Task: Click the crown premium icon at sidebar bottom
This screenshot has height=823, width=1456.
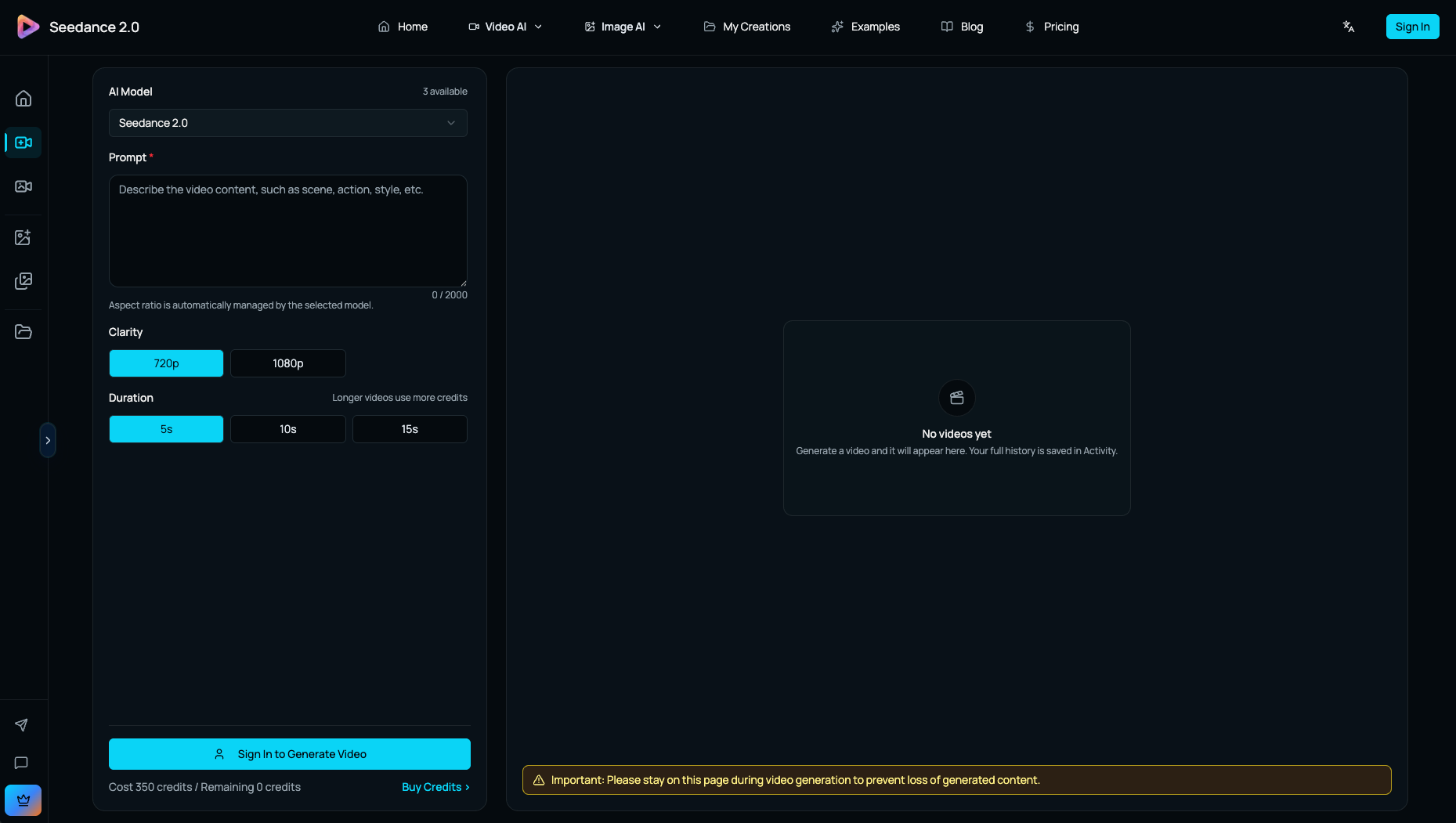Action: point(23,800)
